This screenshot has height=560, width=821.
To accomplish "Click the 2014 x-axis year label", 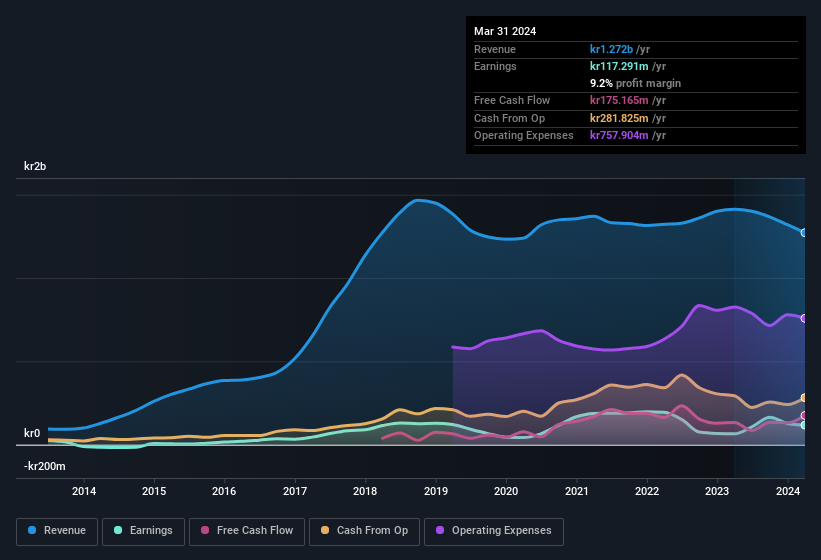I will [x=84, y=491].
